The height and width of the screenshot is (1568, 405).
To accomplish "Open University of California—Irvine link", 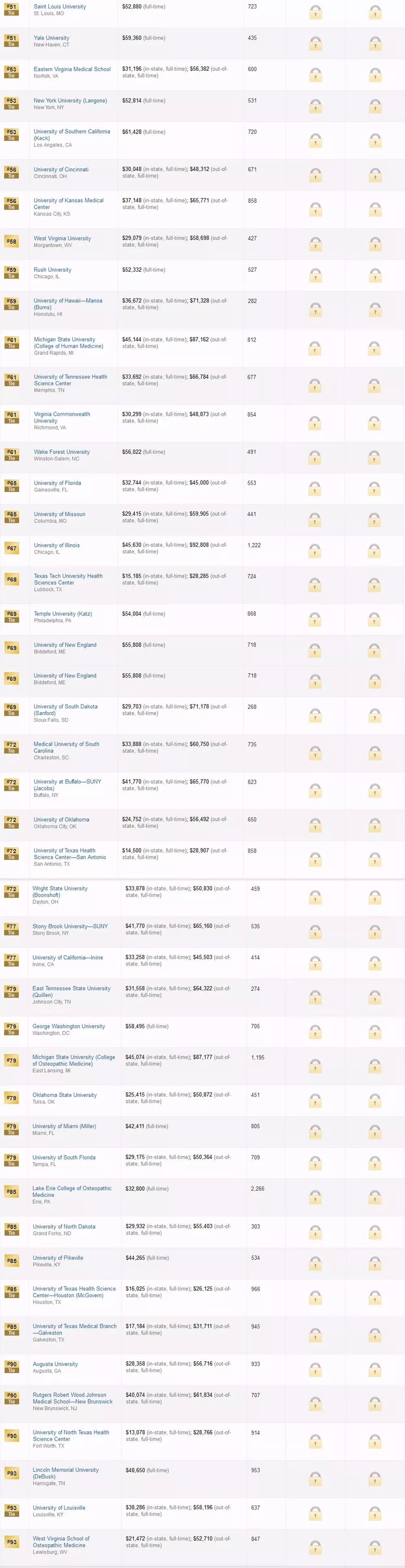I will click(68, 958).
